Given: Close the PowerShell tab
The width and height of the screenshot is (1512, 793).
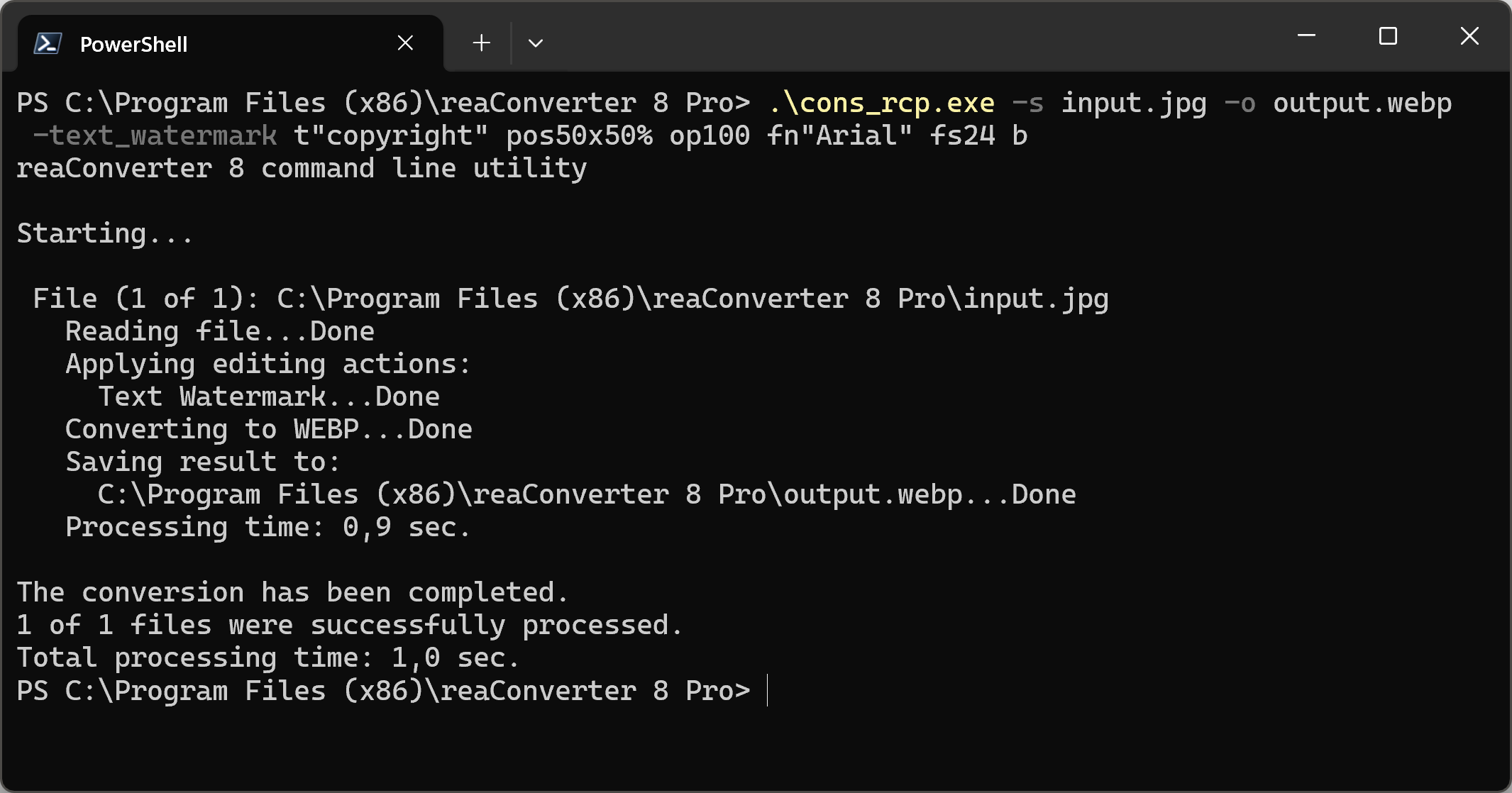Looking at the screenshot, I should click(405, 43).
